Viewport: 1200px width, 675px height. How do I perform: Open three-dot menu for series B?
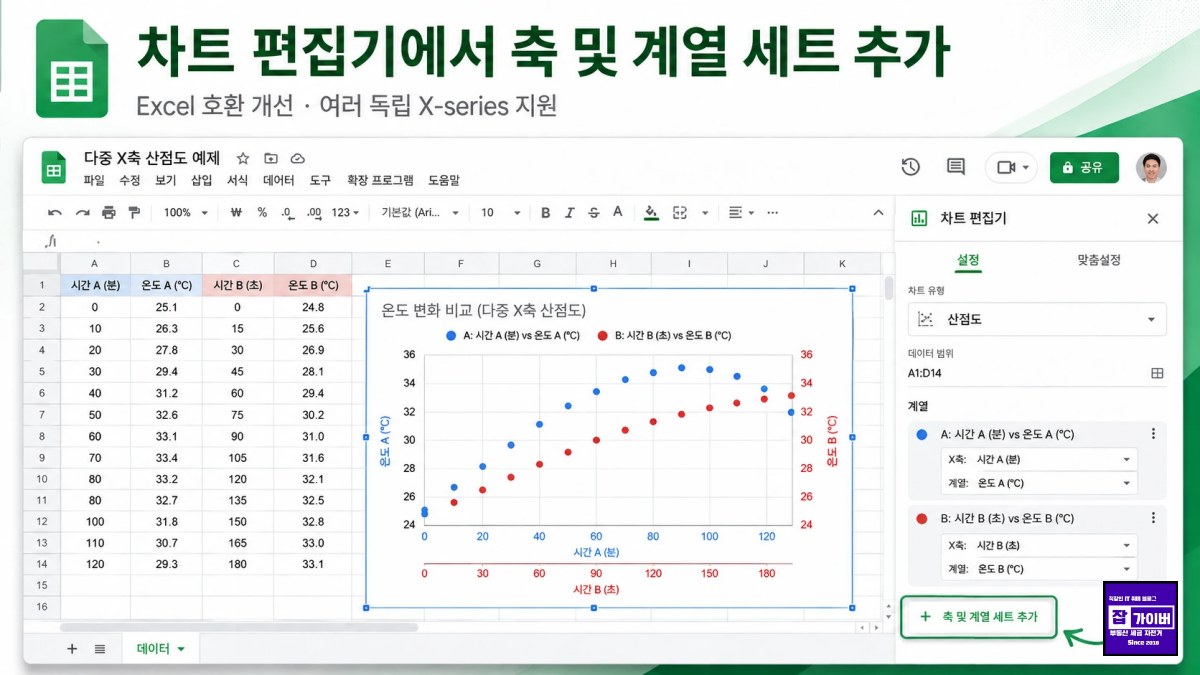[x=1153, y=518]
